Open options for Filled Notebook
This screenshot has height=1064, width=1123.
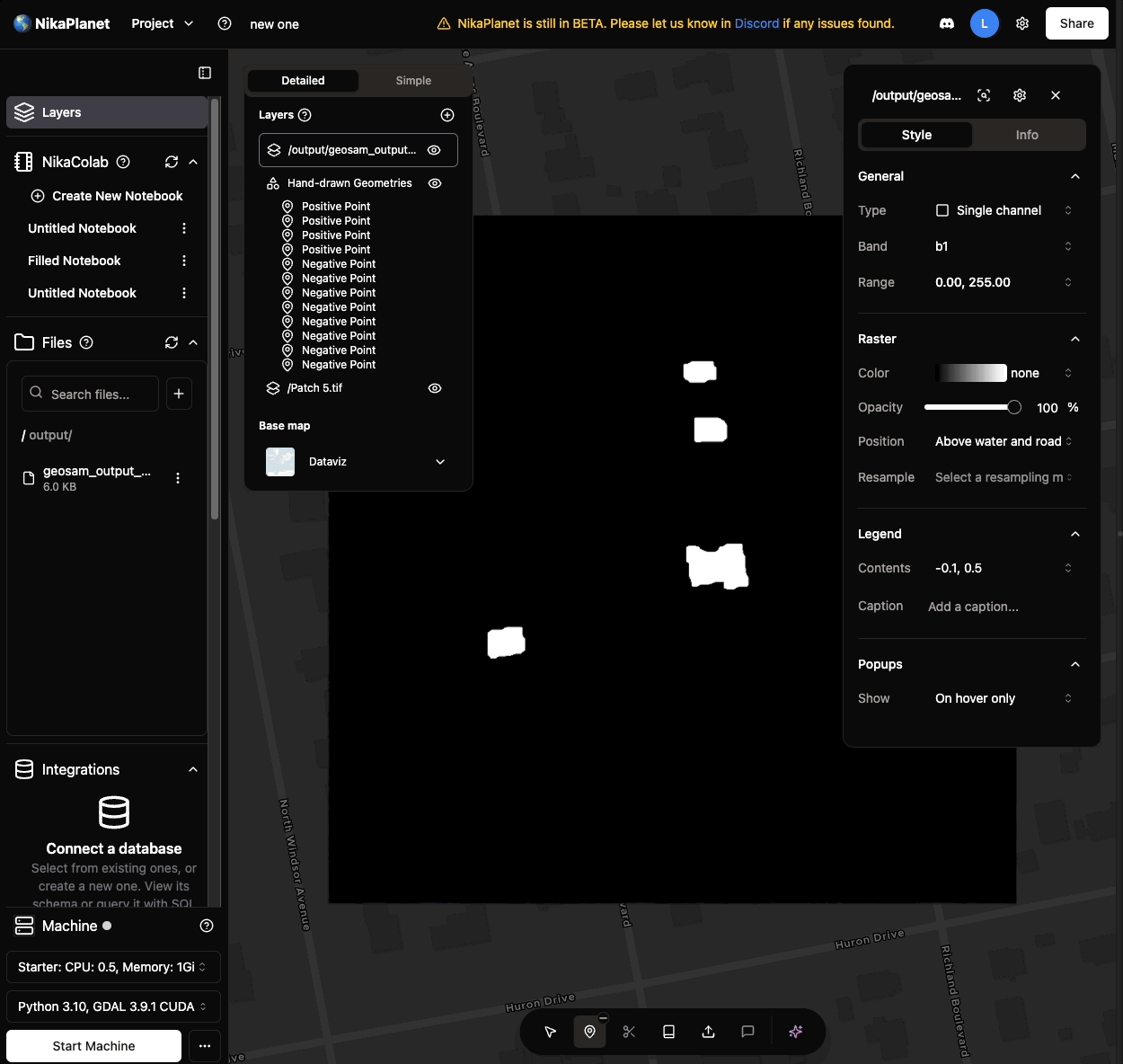pyautogui.click(x=184, y=261)
